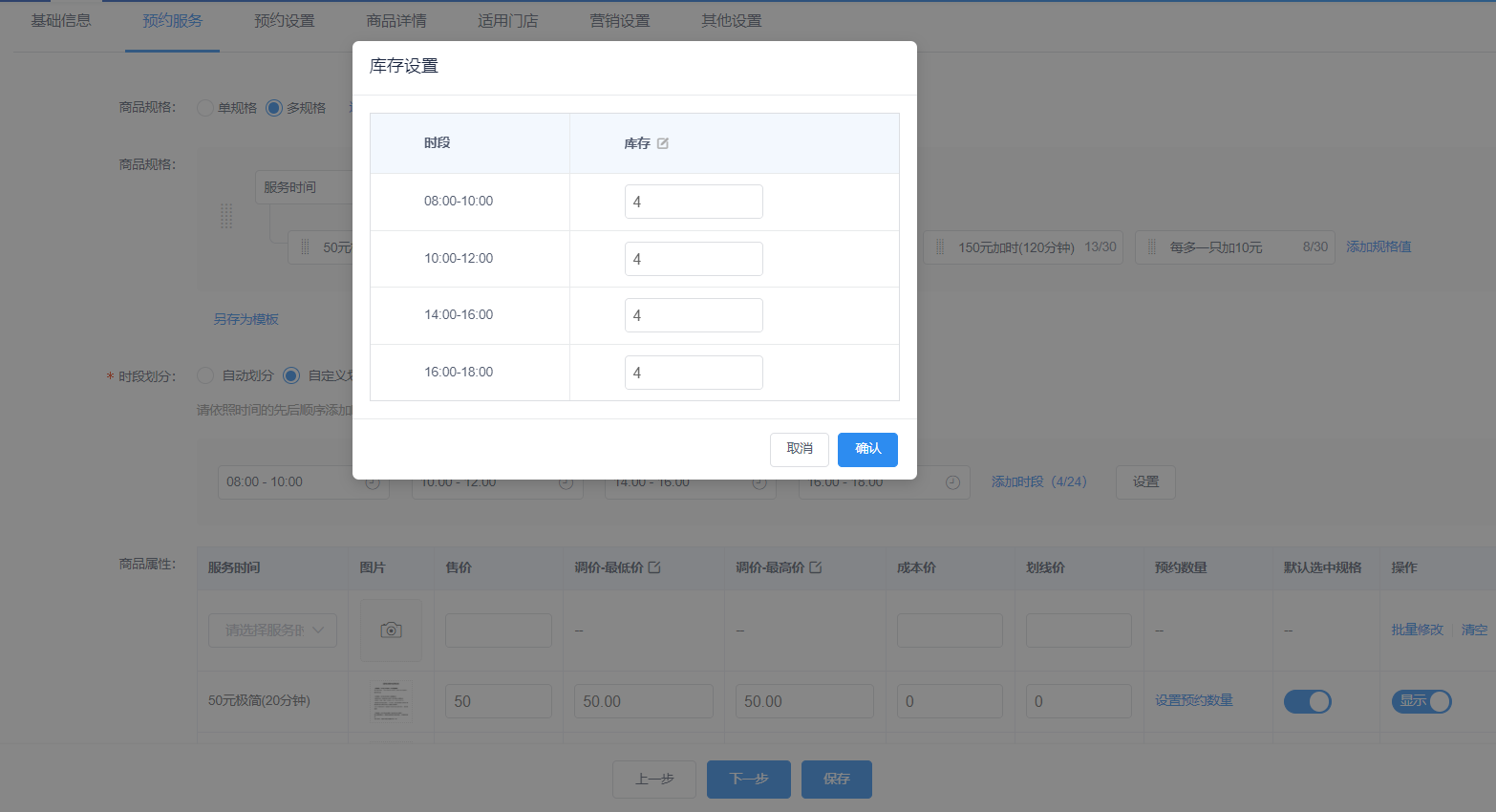
Task: Click edit icon beside 调价-最低价 column
Action: point(654,567)
